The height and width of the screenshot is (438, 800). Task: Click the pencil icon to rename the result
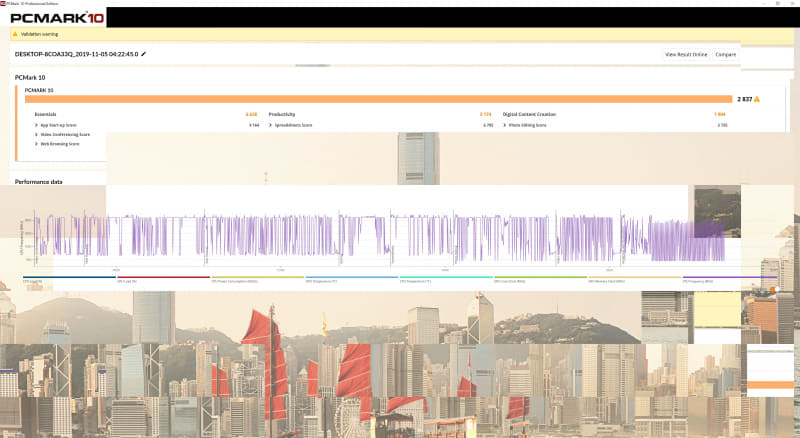(144, 54)
